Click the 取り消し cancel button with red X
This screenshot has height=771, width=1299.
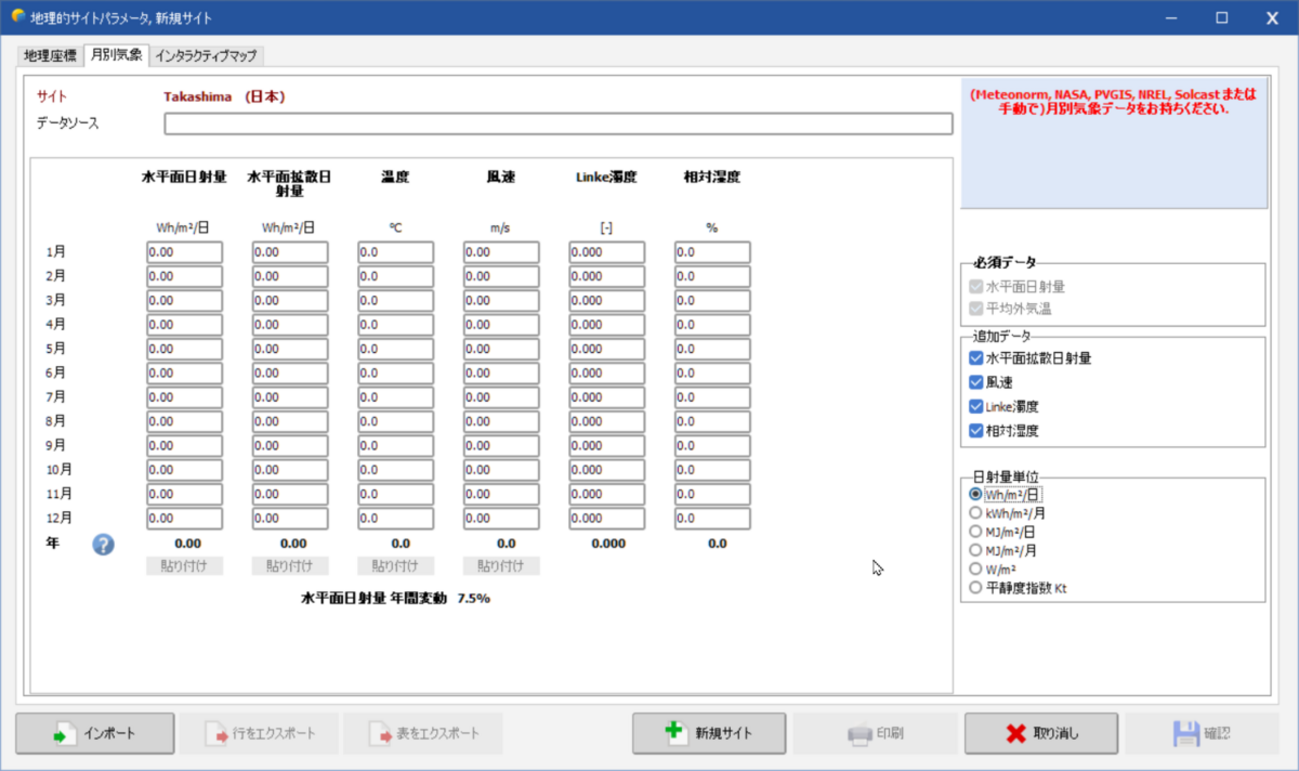[1040, 734]
